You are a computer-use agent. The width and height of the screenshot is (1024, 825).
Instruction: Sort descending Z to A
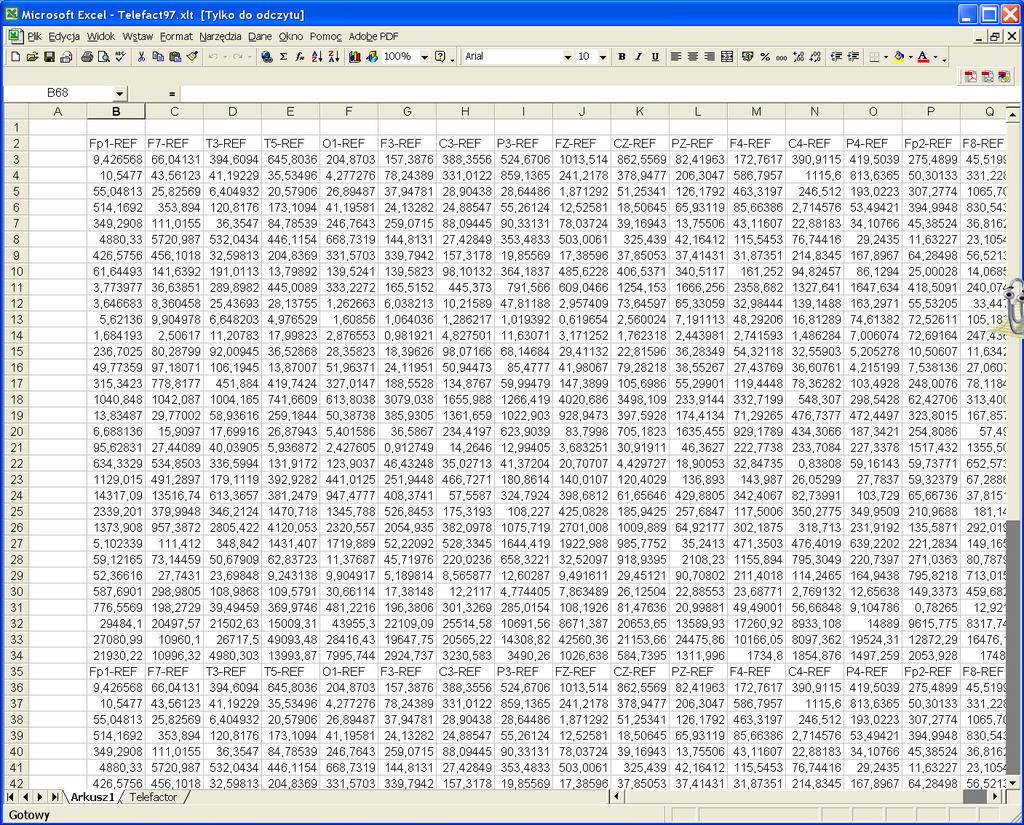click(x=334, y=57)
